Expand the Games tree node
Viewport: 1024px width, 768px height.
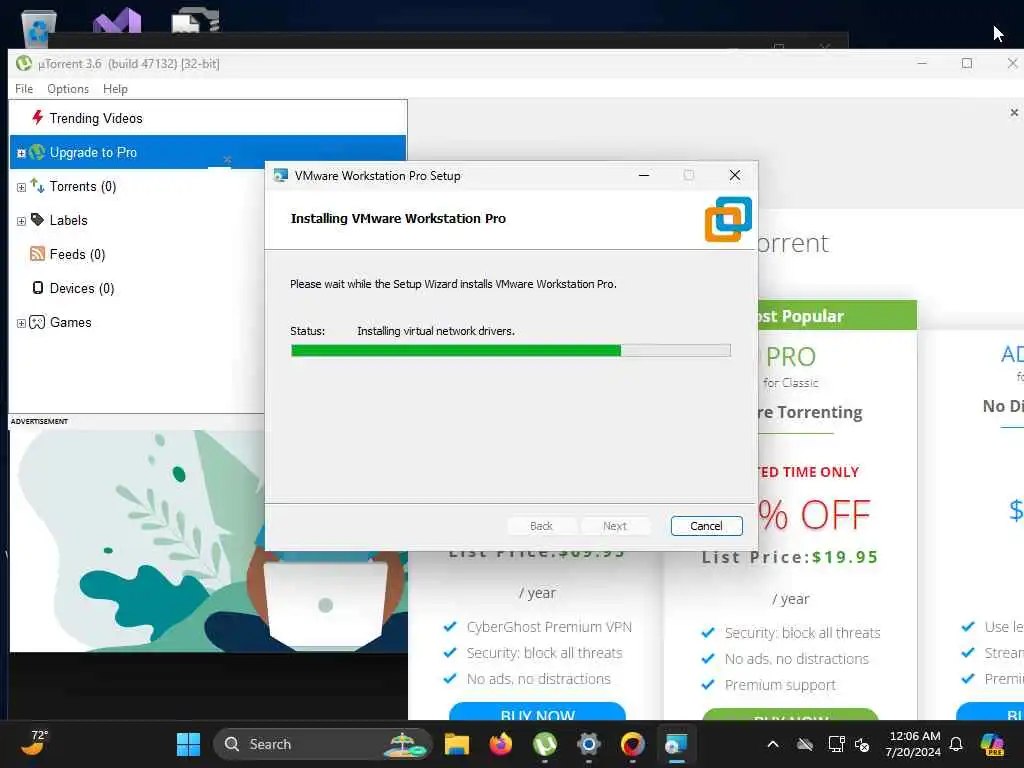[x=21, y=323]
